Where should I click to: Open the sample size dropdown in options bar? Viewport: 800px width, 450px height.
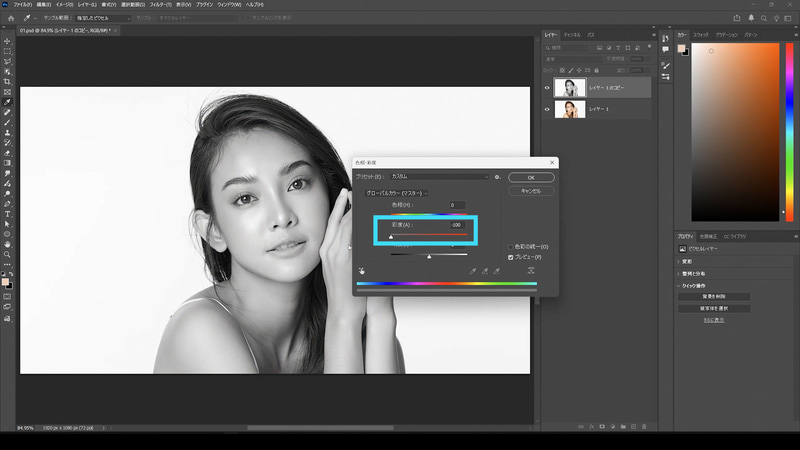pyautogui.click(x=104, y=18)
